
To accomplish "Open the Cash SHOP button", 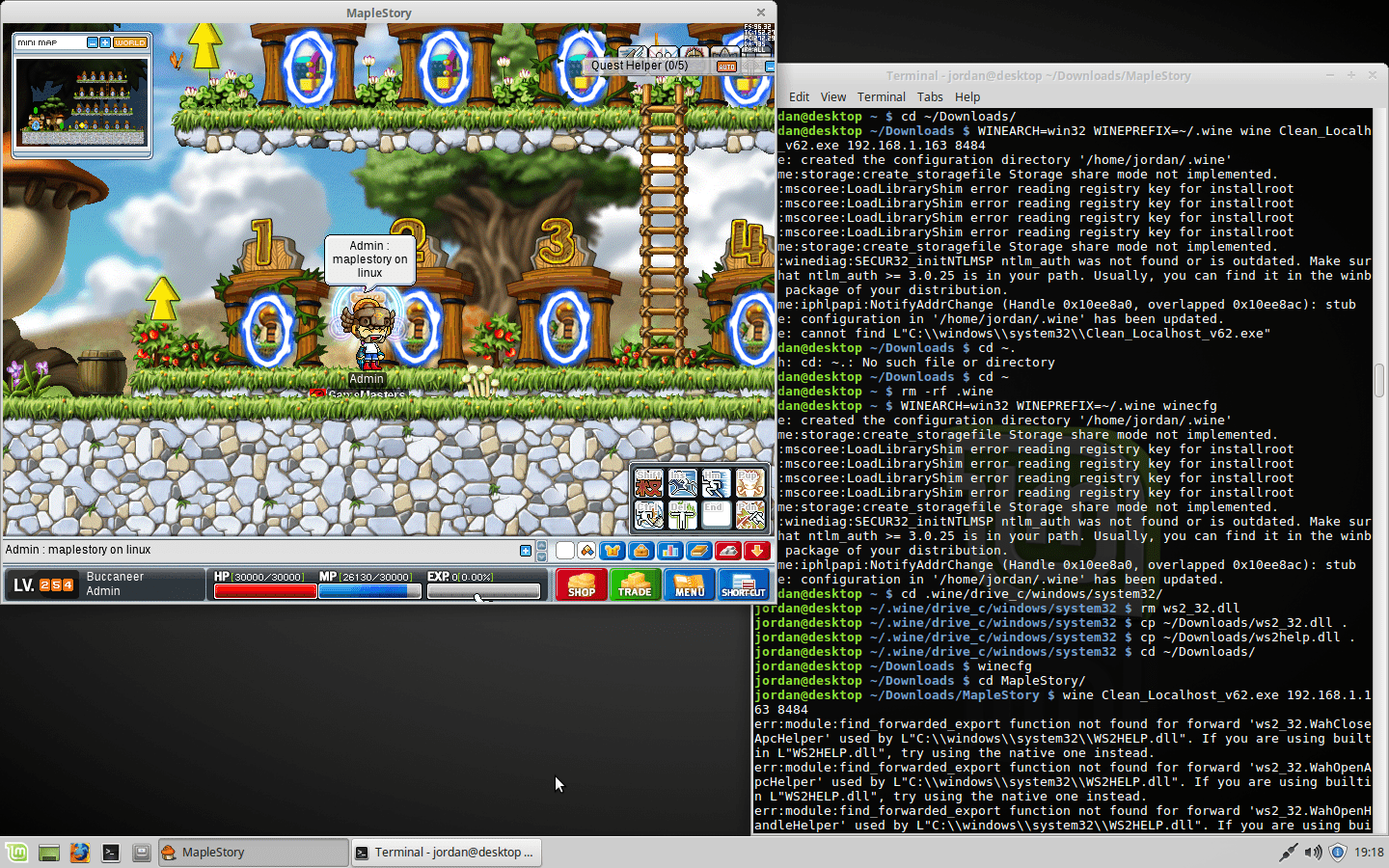I will (x=581, y=584).
